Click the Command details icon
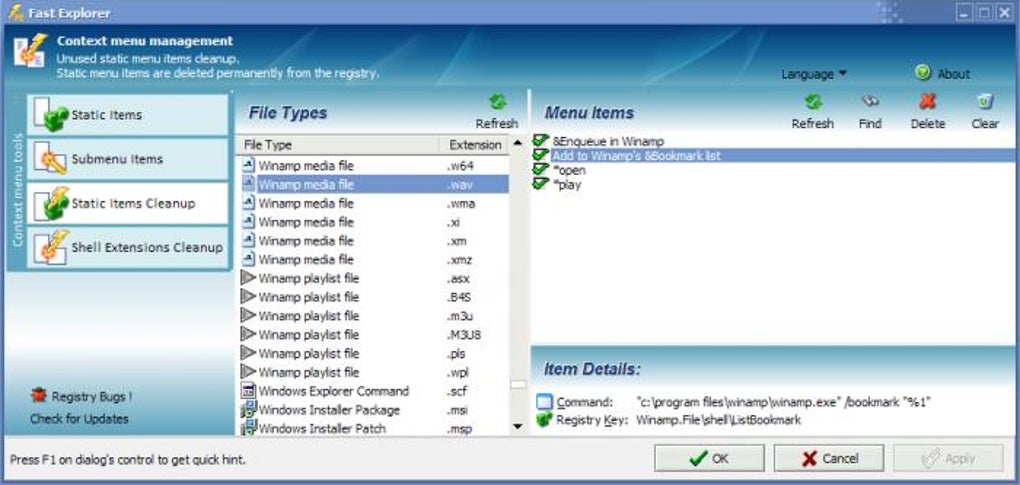 544,402
